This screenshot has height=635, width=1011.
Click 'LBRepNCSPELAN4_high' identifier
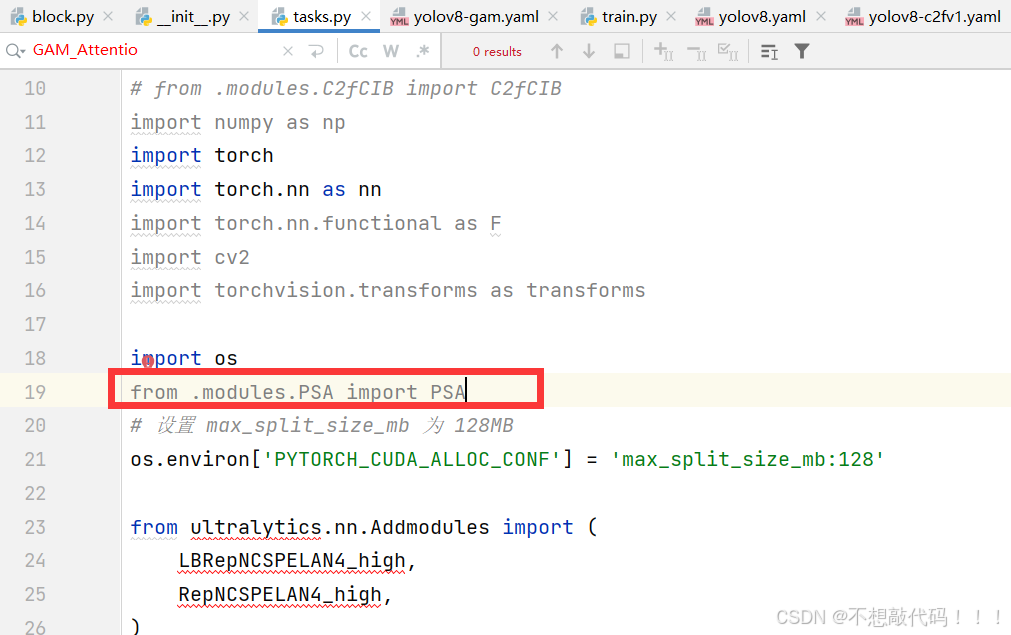292,561
